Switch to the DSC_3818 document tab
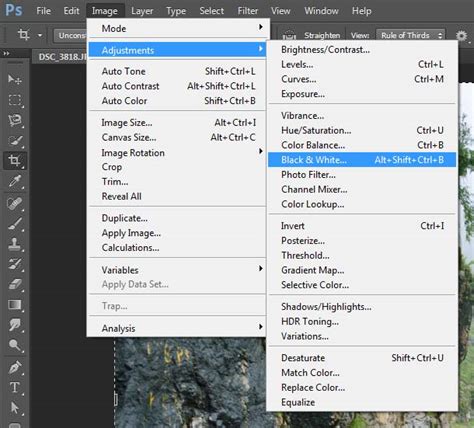This screenshot has height=428, width=474. [60, 57]
